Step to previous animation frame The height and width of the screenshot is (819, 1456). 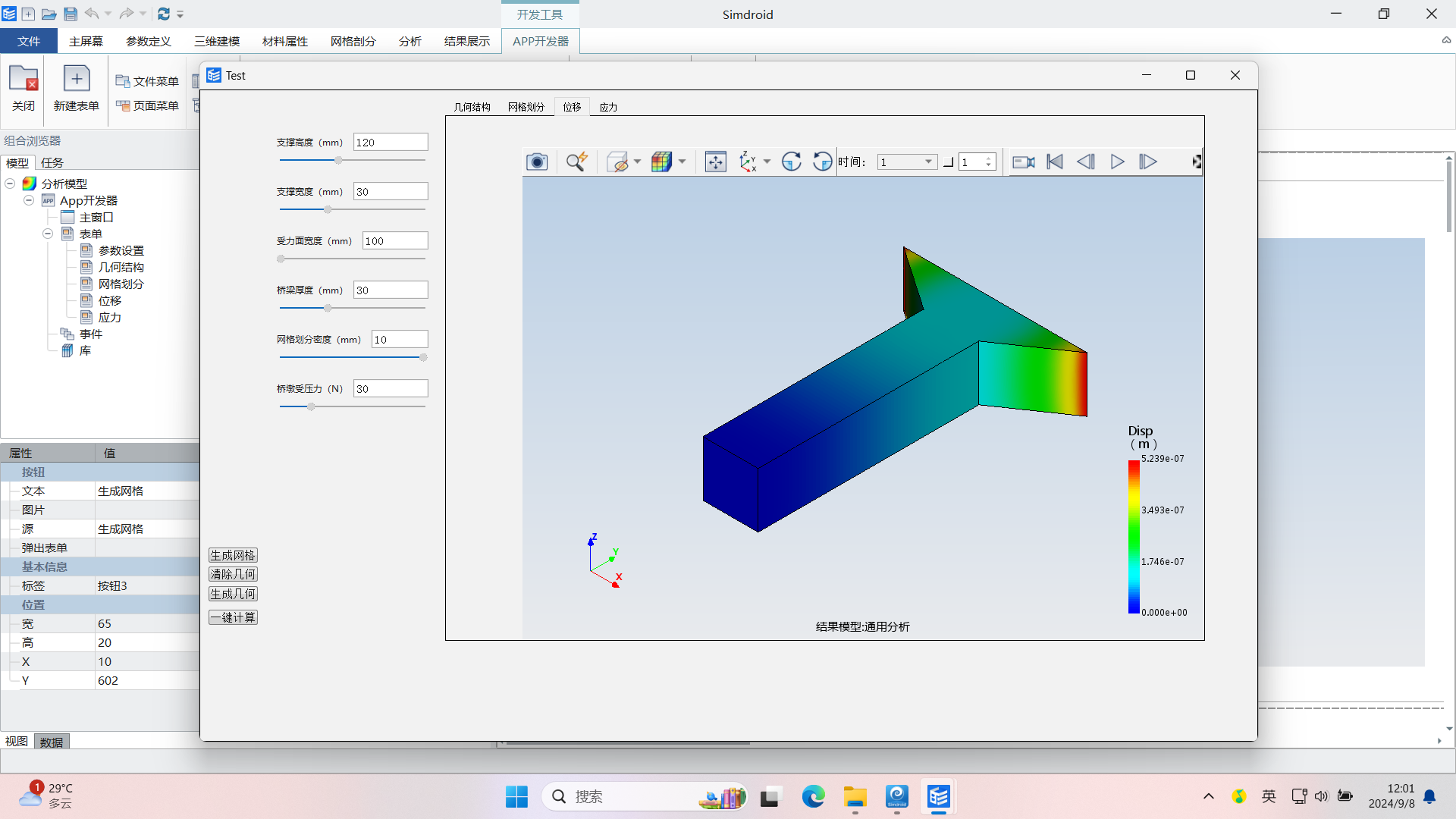(1086, 162)
